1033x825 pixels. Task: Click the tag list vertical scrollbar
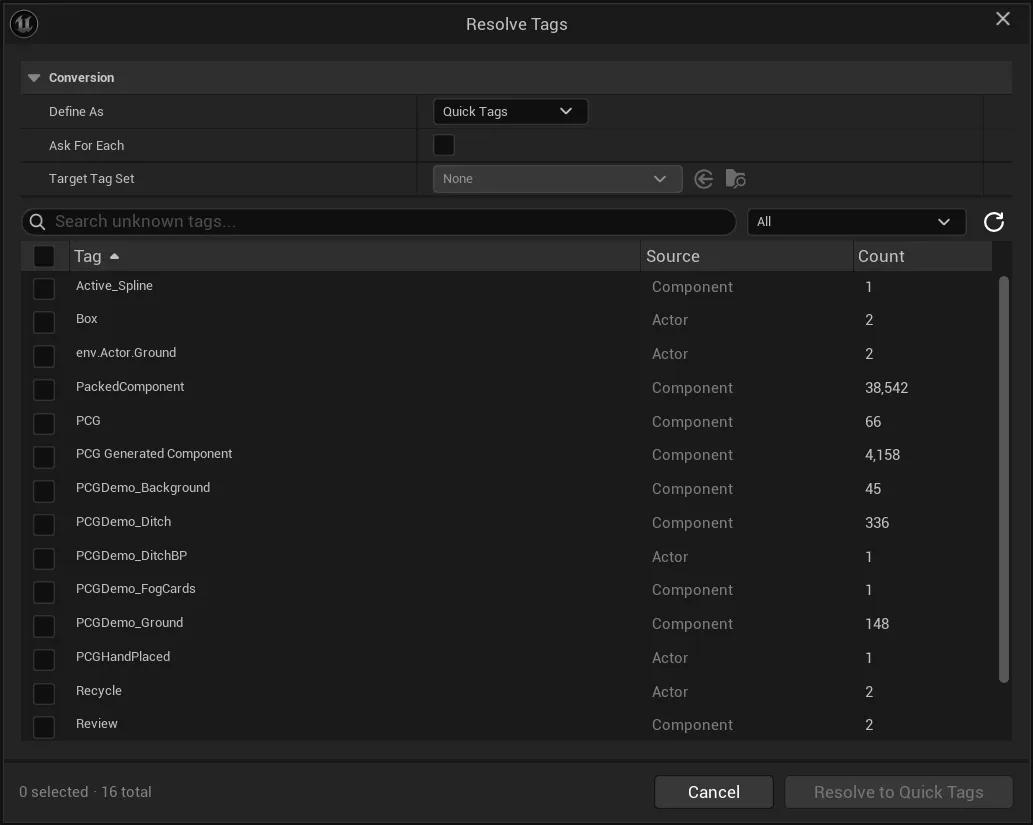tap(1003, 480)
